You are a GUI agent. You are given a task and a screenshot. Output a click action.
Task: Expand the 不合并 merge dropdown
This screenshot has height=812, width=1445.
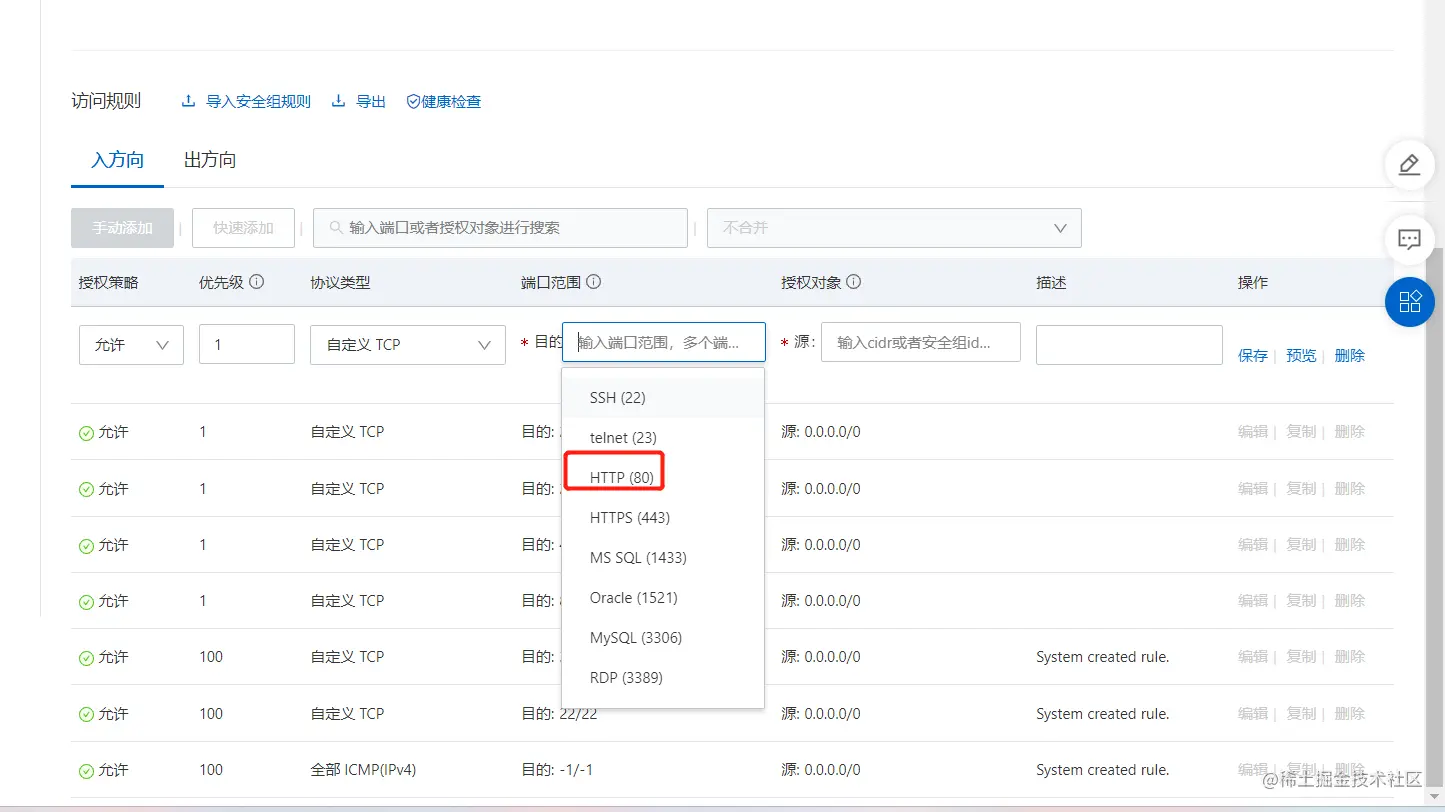[894, 228]
